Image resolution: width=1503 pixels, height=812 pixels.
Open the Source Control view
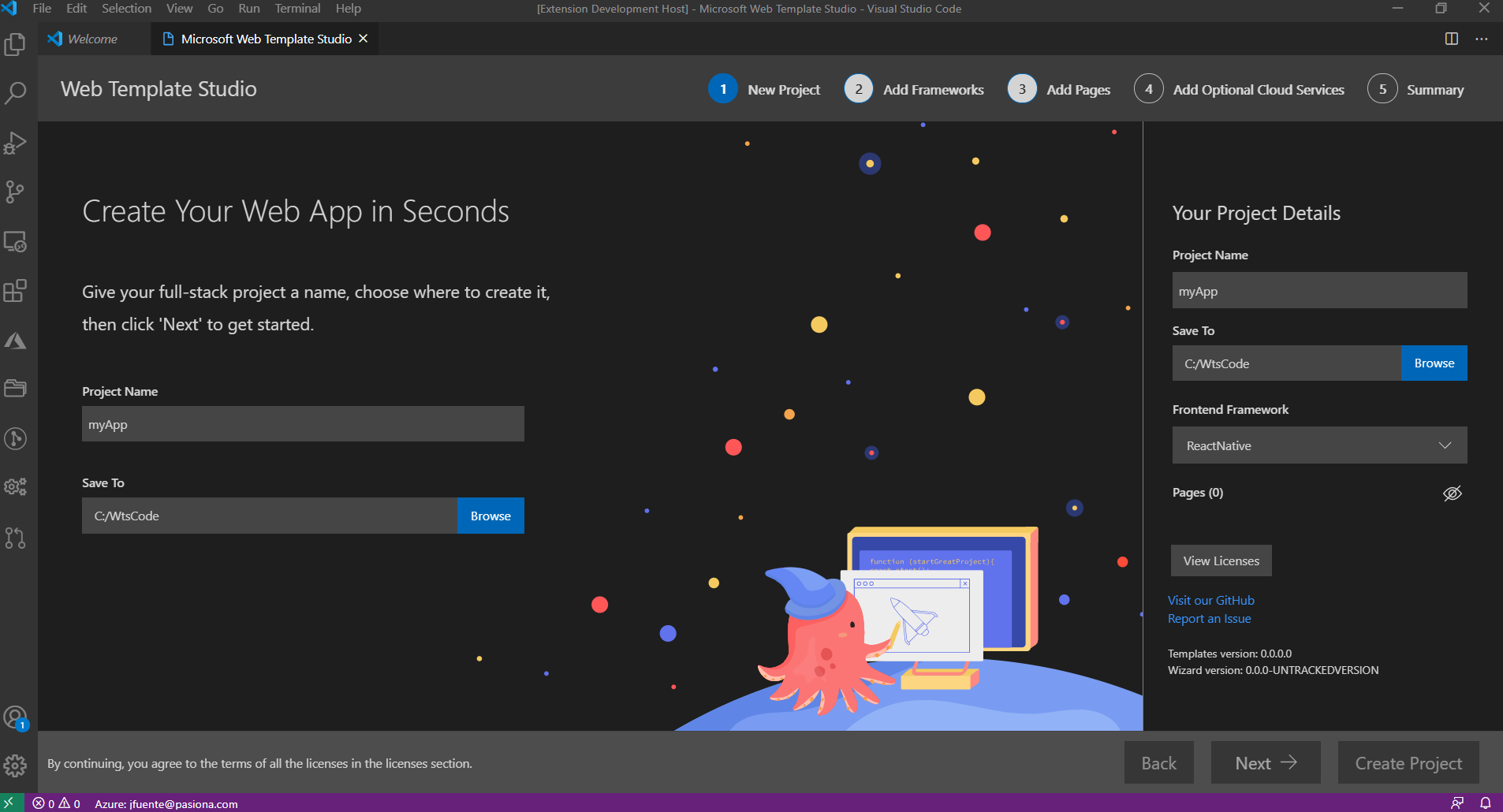coord(15,192)
